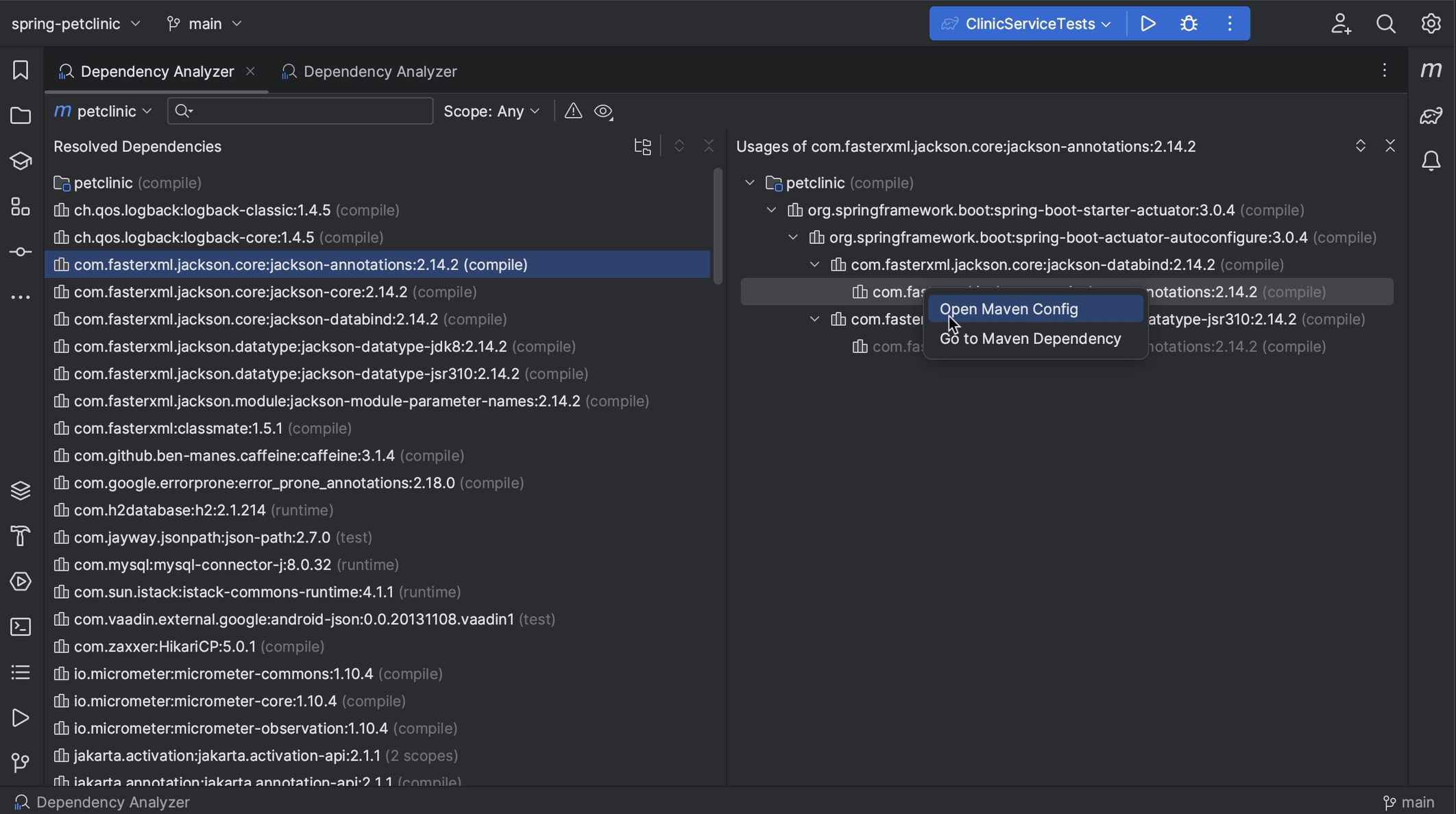Screen dimensions: 1456x814
Task: Toggle the dependency conflicts warning filter
Action: point(572,111)
